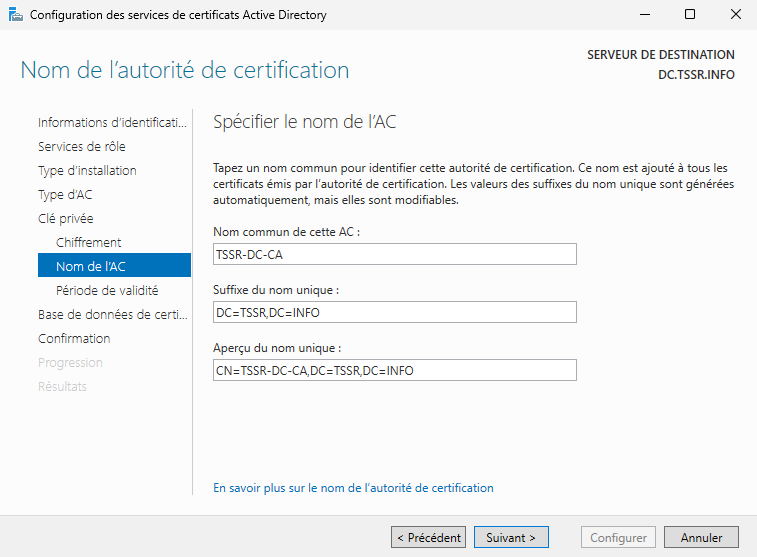Go to Services de rôle step
The image size is (757, 557).
click(x=81, y=147)
